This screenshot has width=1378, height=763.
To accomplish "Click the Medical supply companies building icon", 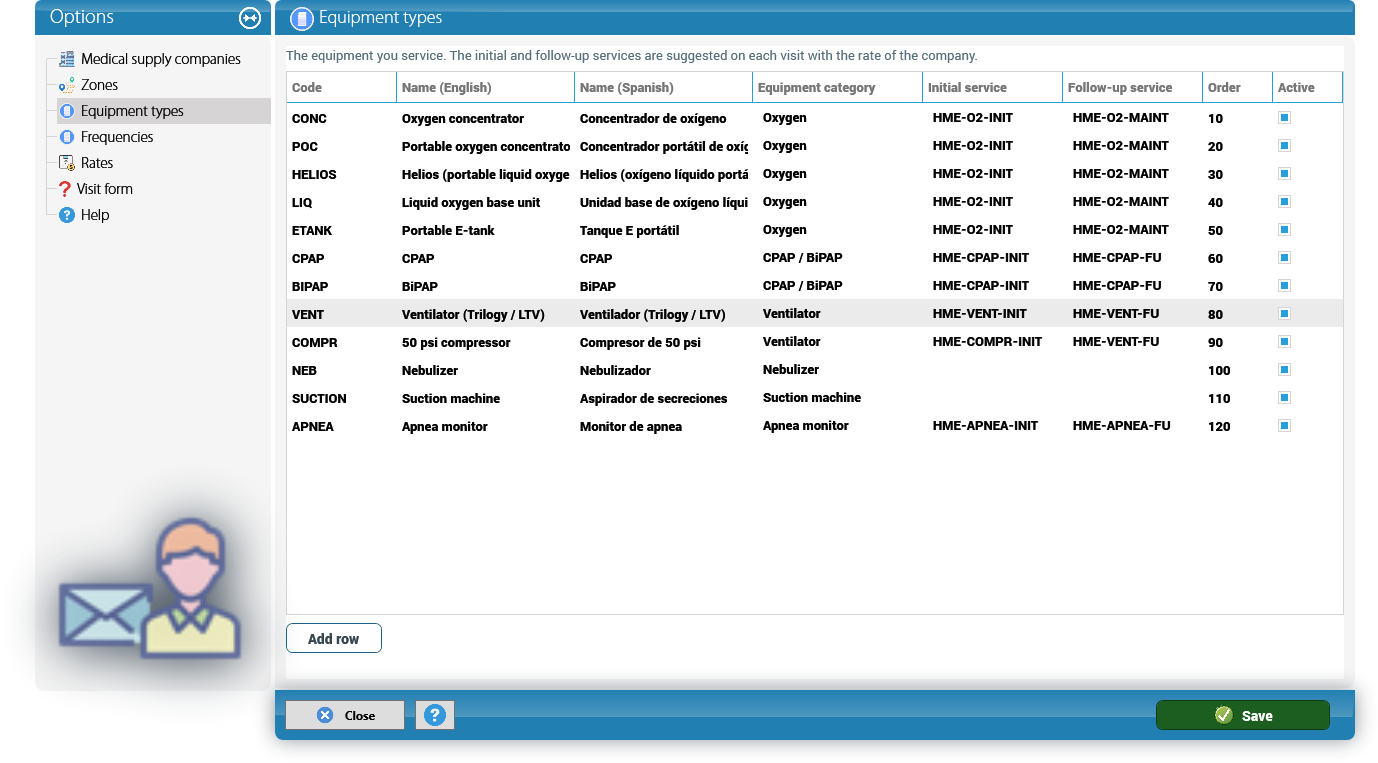I will coord(67,59).
